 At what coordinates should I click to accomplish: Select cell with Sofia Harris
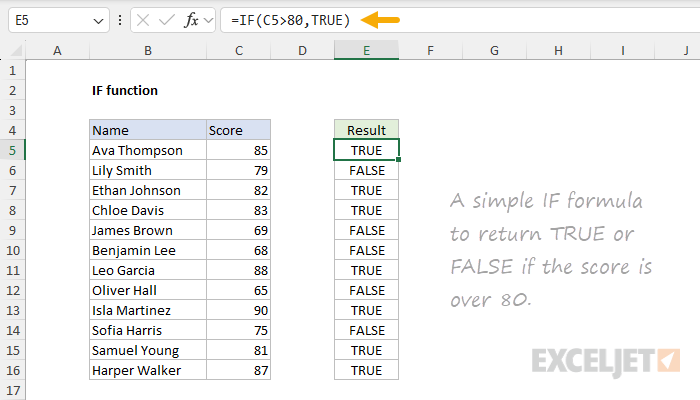148,330
